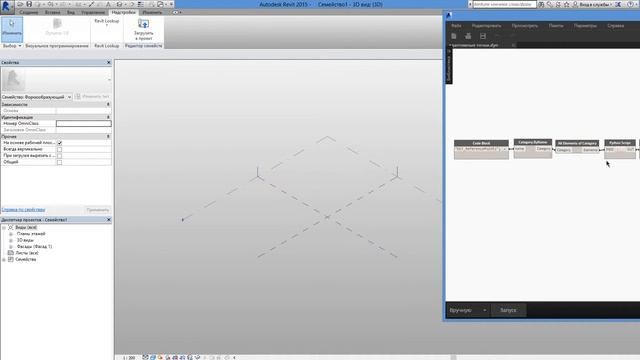Click the New file icon in Dynamo toolbar
640x360 pixels.
coord(453,36)
